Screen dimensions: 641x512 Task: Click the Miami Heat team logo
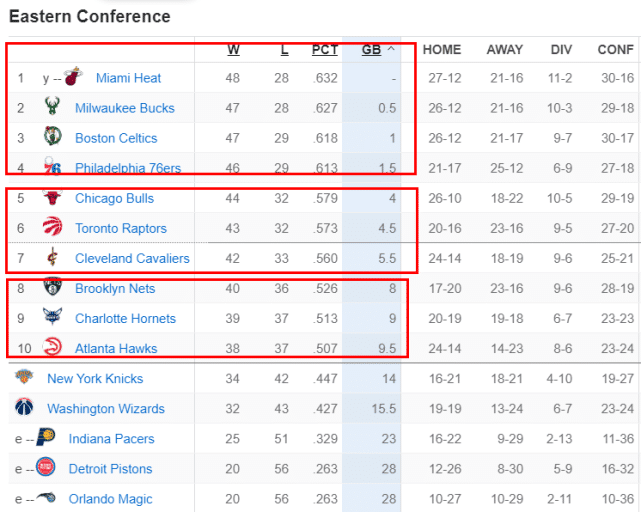pyautogui.click(x=73, y=78)
